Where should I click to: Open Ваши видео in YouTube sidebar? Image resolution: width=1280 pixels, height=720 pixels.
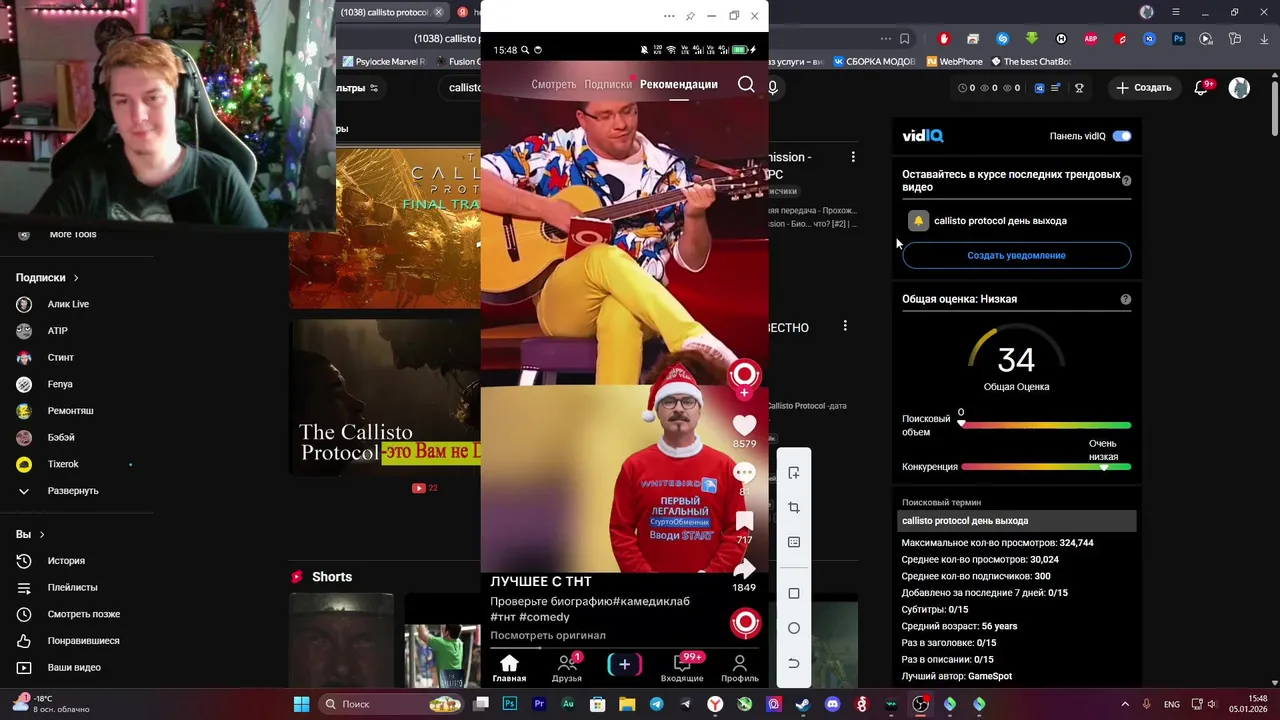[x=74, y=667]
